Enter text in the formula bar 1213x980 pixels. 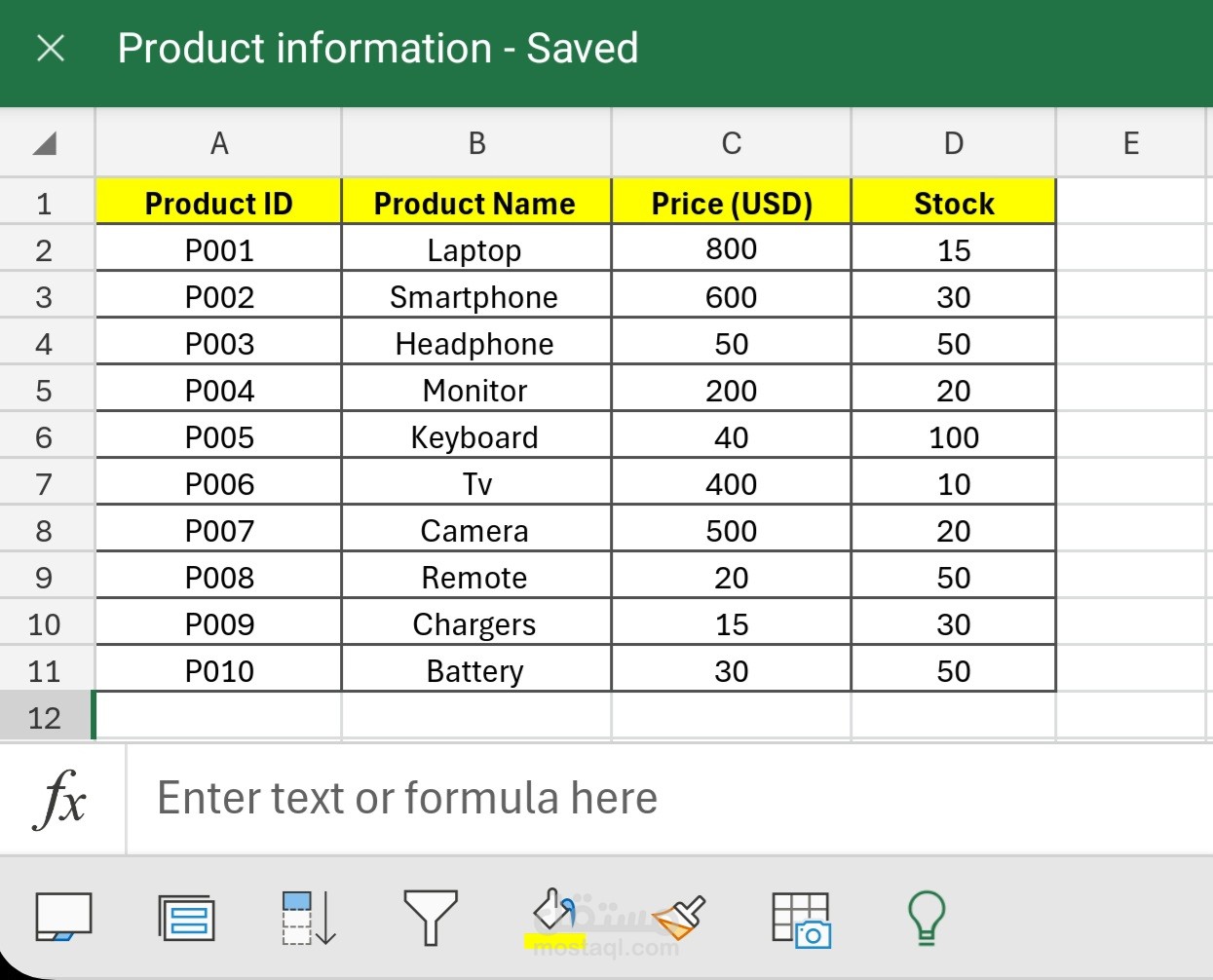(x=663, y=799)
